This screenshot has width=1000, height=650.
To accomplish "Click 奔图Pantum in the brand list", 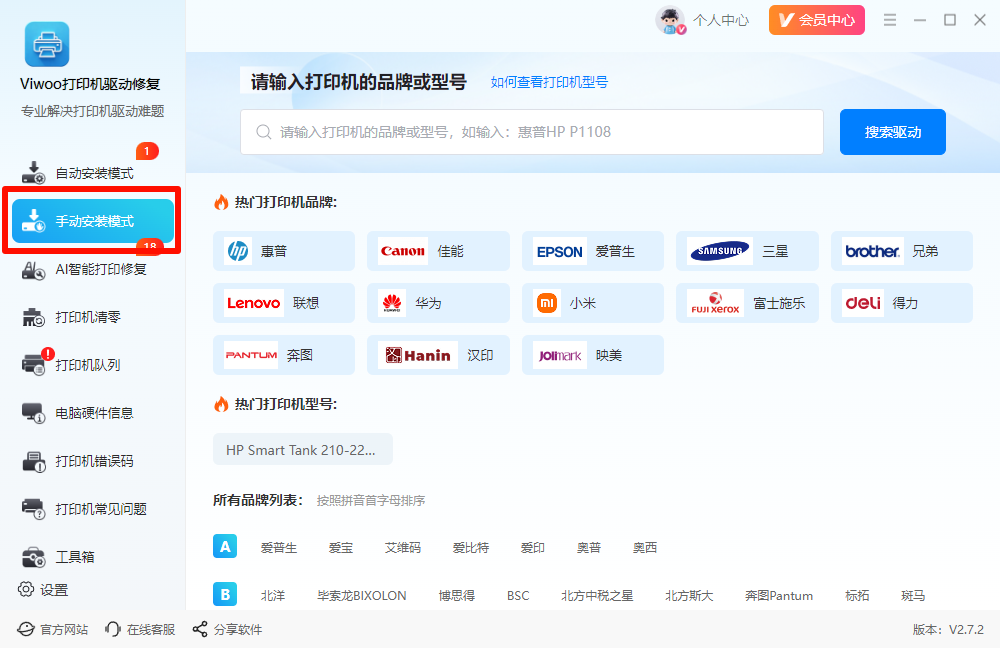I will coord(779,595).
